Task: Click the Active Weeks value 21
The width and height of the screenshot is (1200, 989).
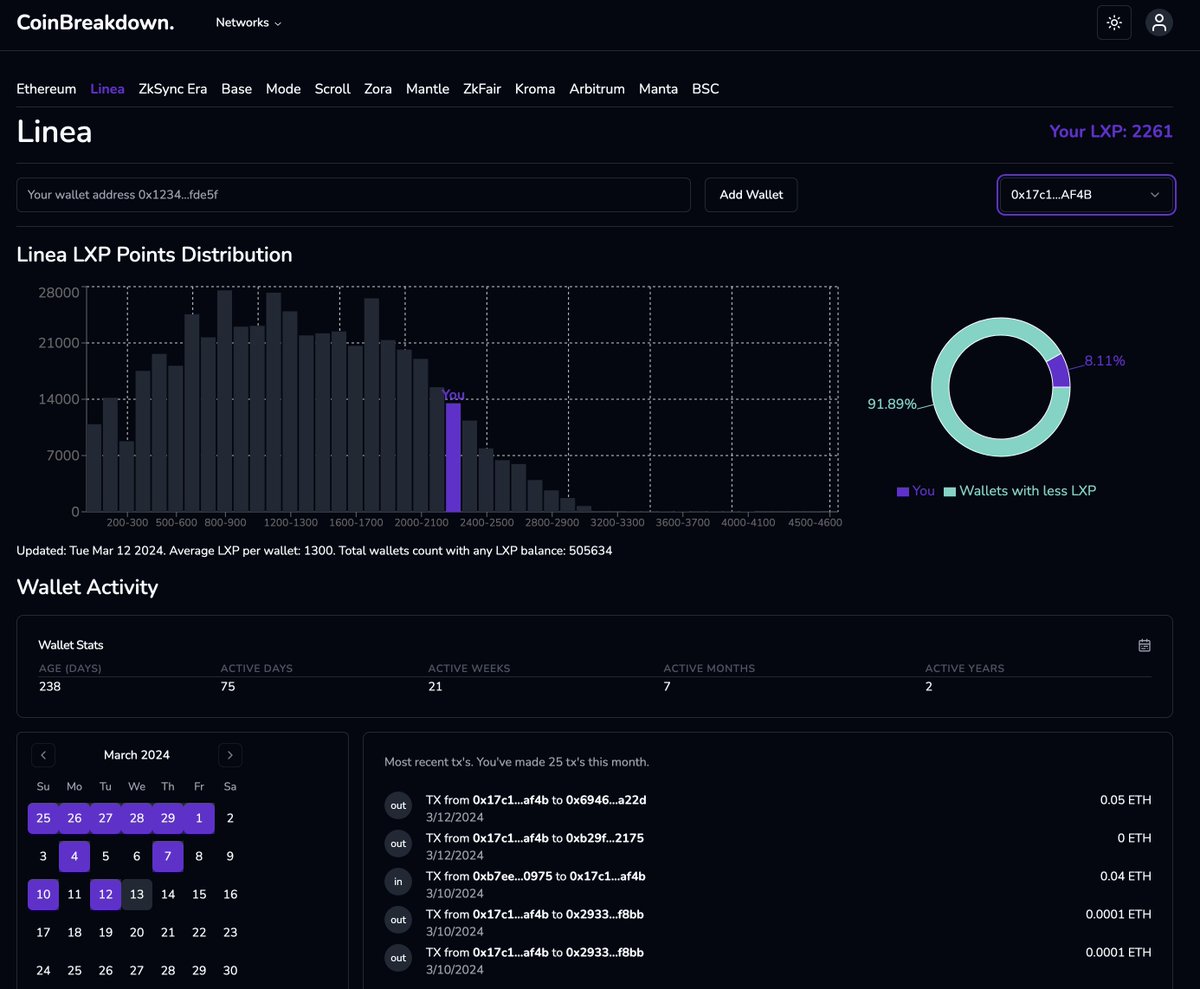Action: click(435, 687)
